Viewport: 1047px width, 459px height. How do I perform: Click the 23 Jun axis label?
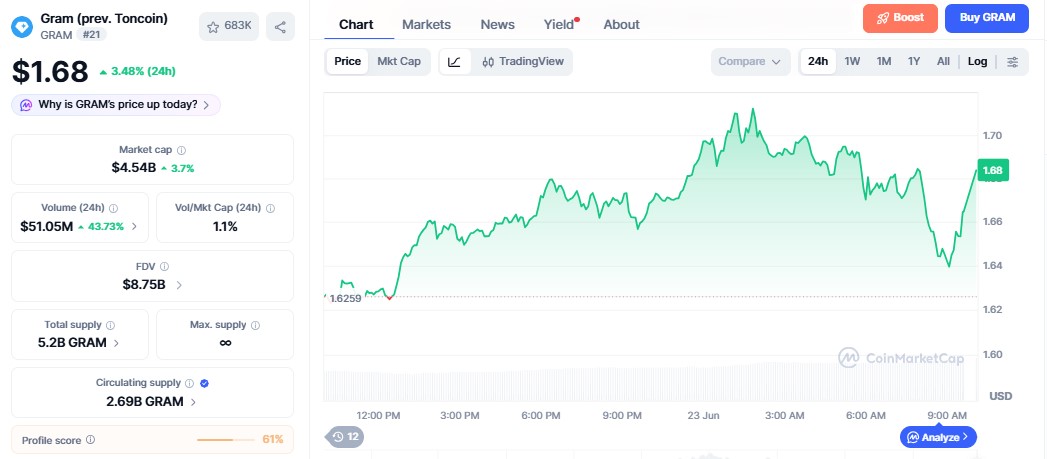coord(703,416)
